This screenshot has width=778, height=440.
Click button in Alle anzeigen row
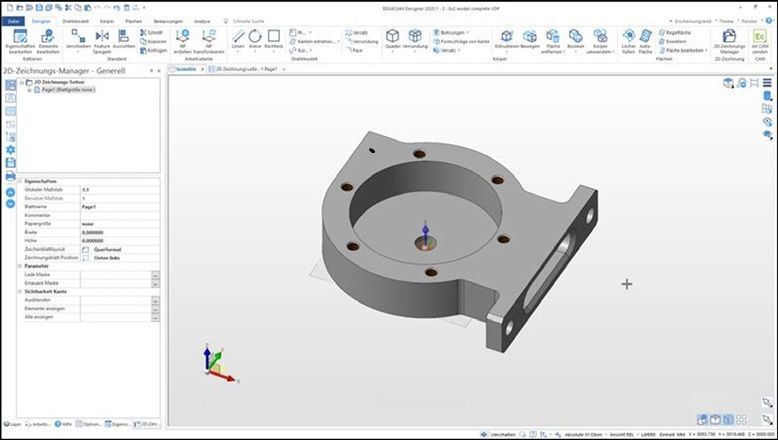(155, 317)
